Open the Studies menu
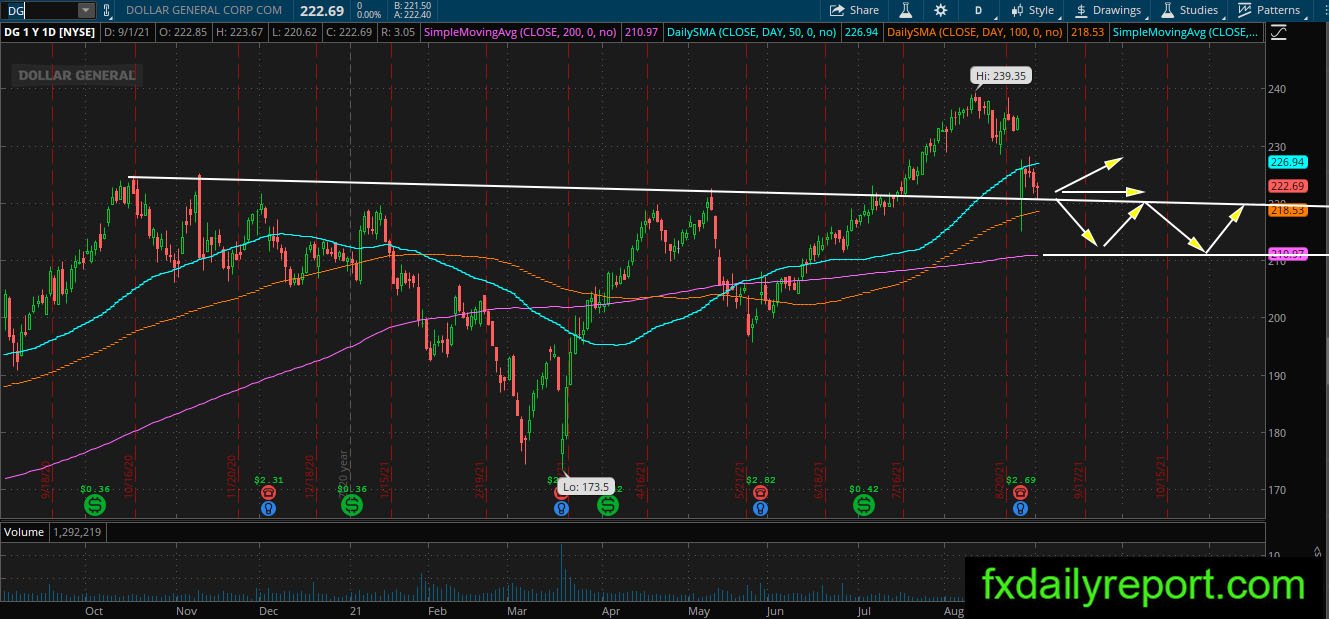 [x=1189, y=10]
